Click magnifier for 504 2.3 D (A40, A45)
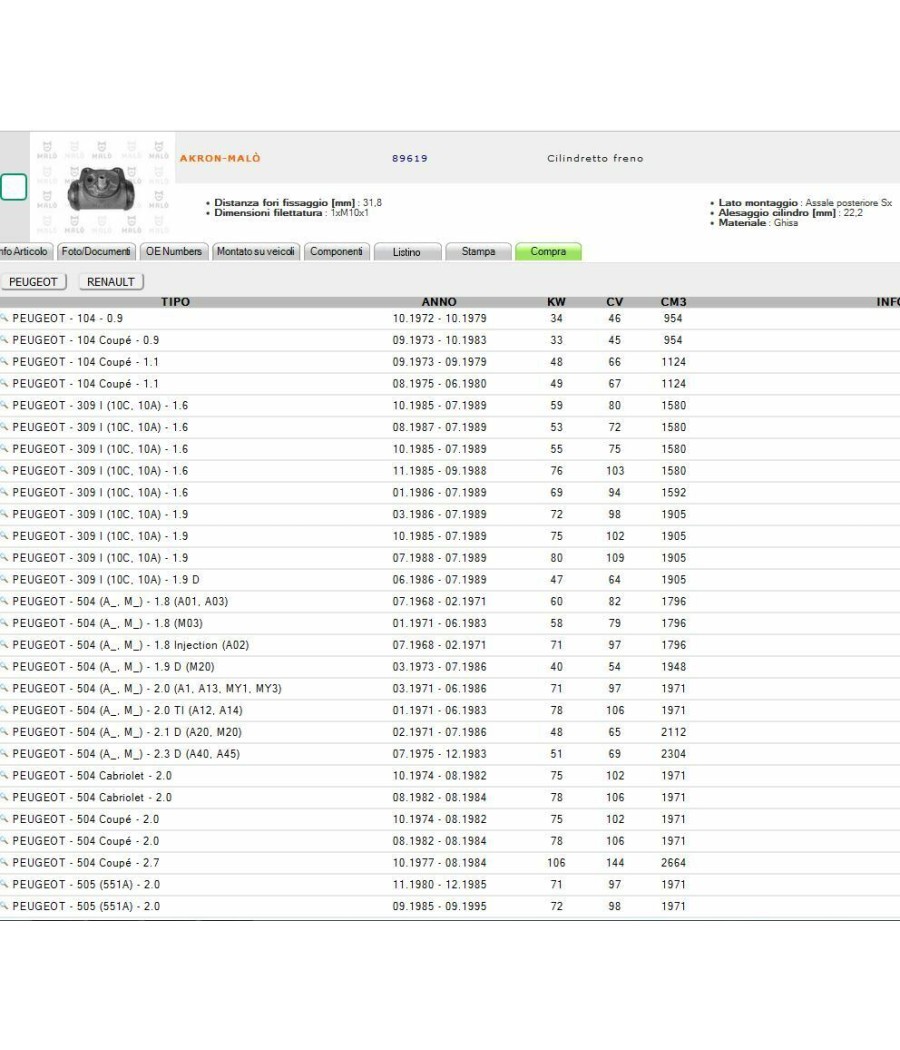The width and height of the screenshot is (900, 1050). coord(3,753)
